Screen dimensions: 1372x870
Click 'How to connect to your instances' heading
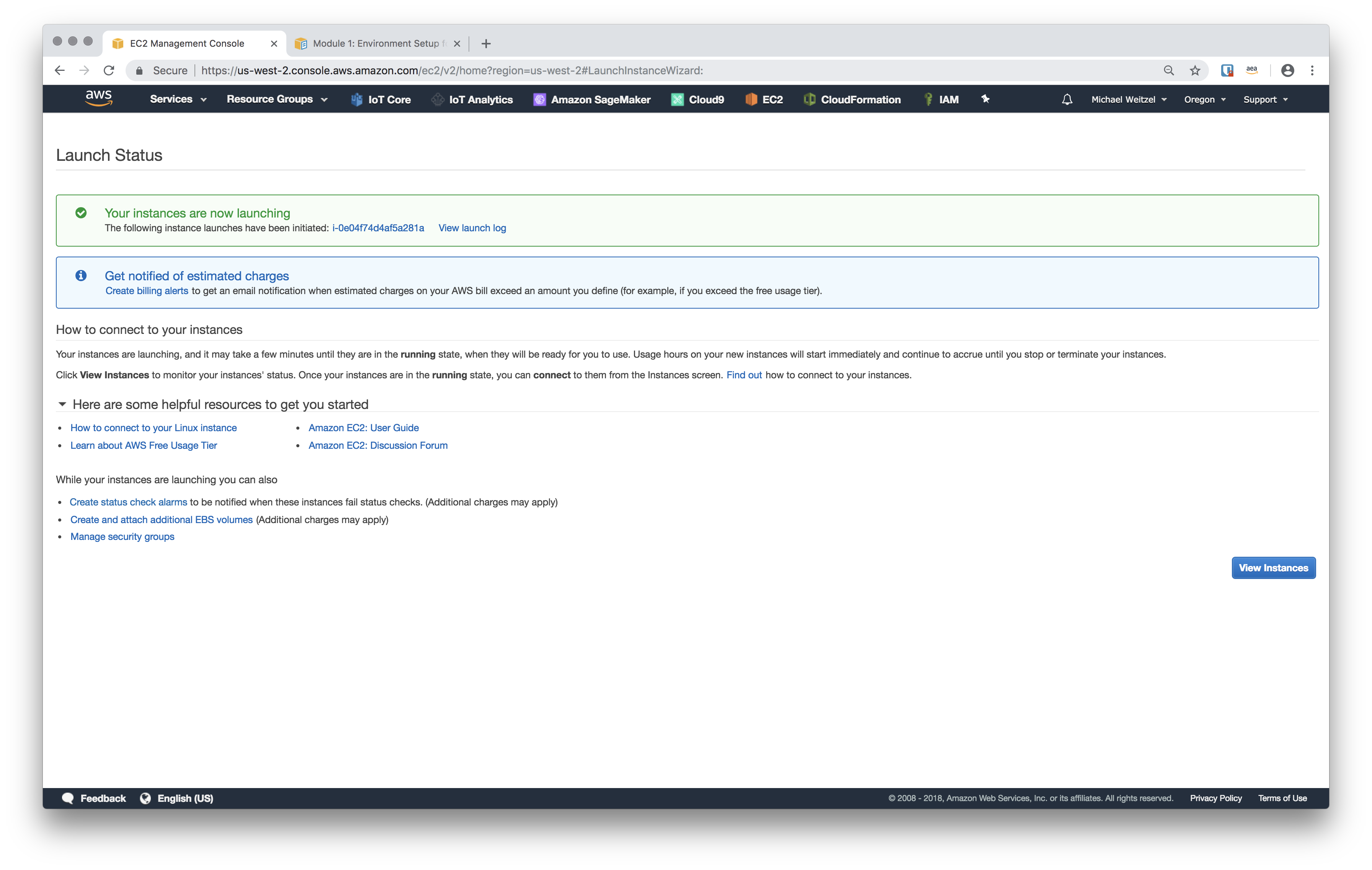[149, 330]
